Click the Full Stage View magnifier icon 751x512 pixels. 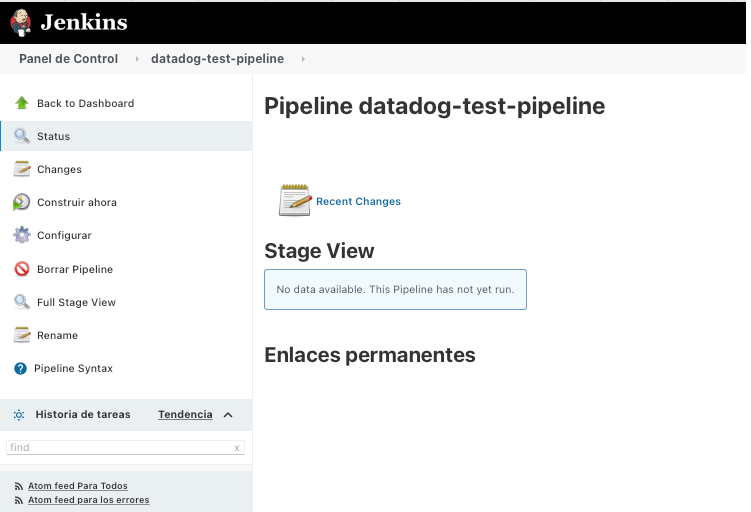point(22,302)
